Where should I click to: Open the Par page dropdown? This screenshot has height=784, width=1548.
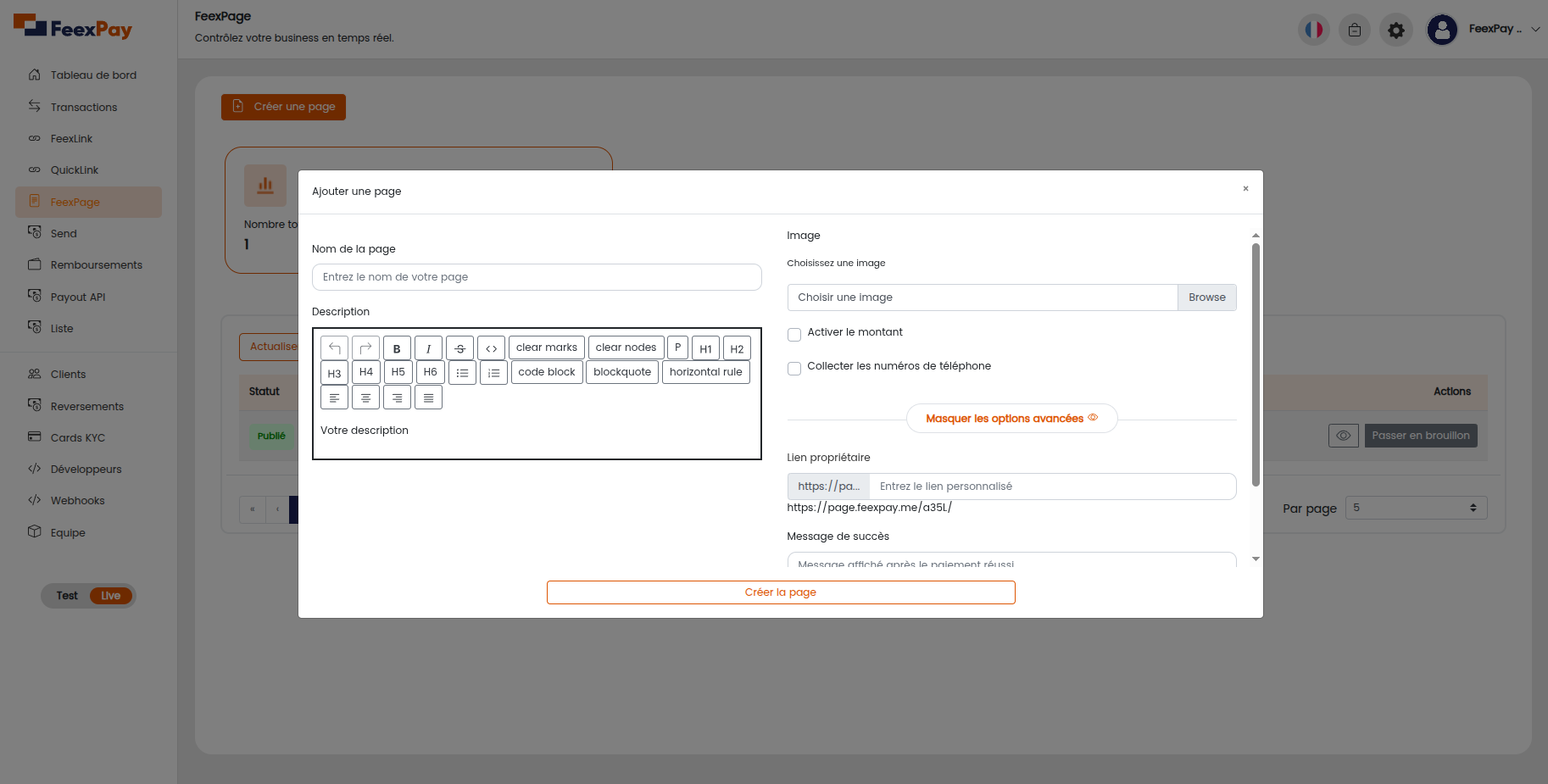(x=1416, y=508)
